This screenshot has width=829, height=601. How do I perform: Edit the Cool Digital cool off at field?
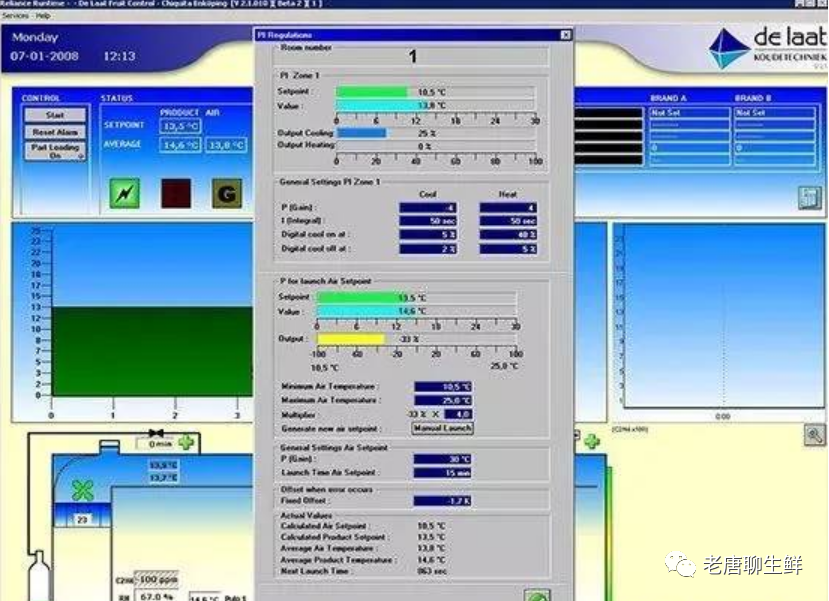pos(428,248)
